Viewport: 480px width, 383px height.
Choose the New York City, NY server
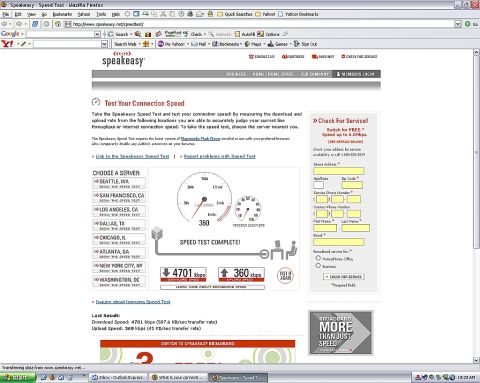point(119,267)
